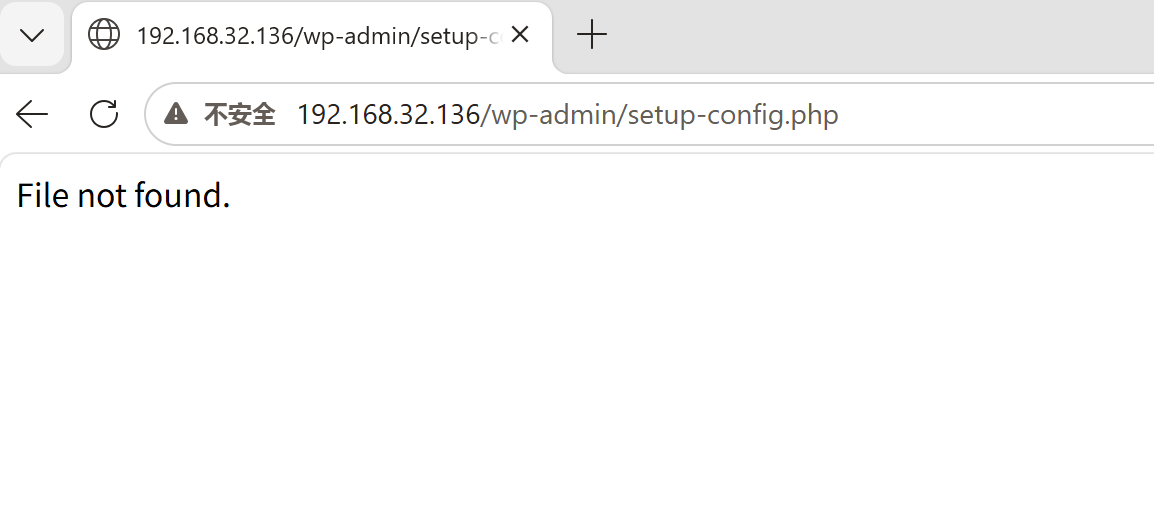Open a new tab with plus button
Image resolution: width=1154 pixels, height=508 pixels.
tap(592, 35)
